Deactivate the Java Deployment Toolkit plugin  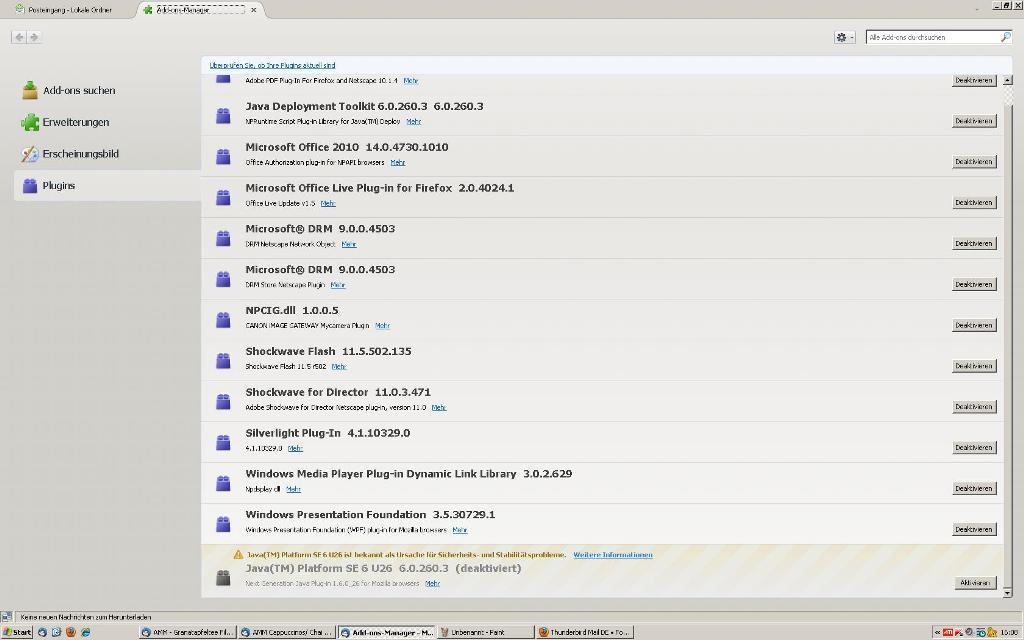pos(974,121)
